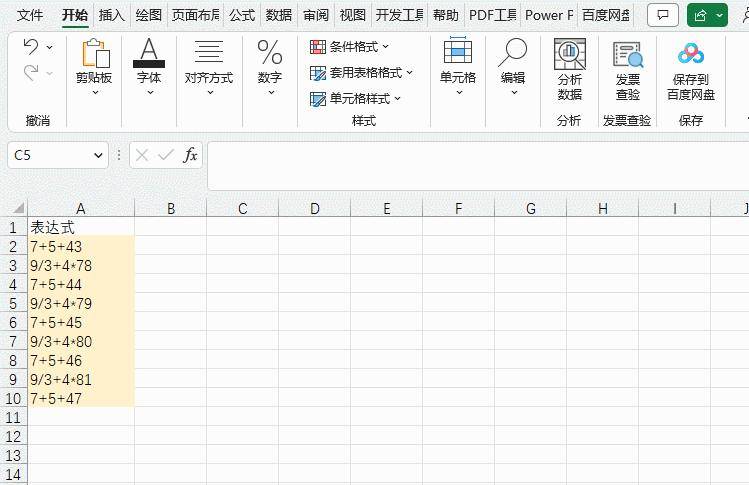The image size is (749, 485).
Task: Open 条件格式 conditional formatting
Action: [x=350, y=47]
